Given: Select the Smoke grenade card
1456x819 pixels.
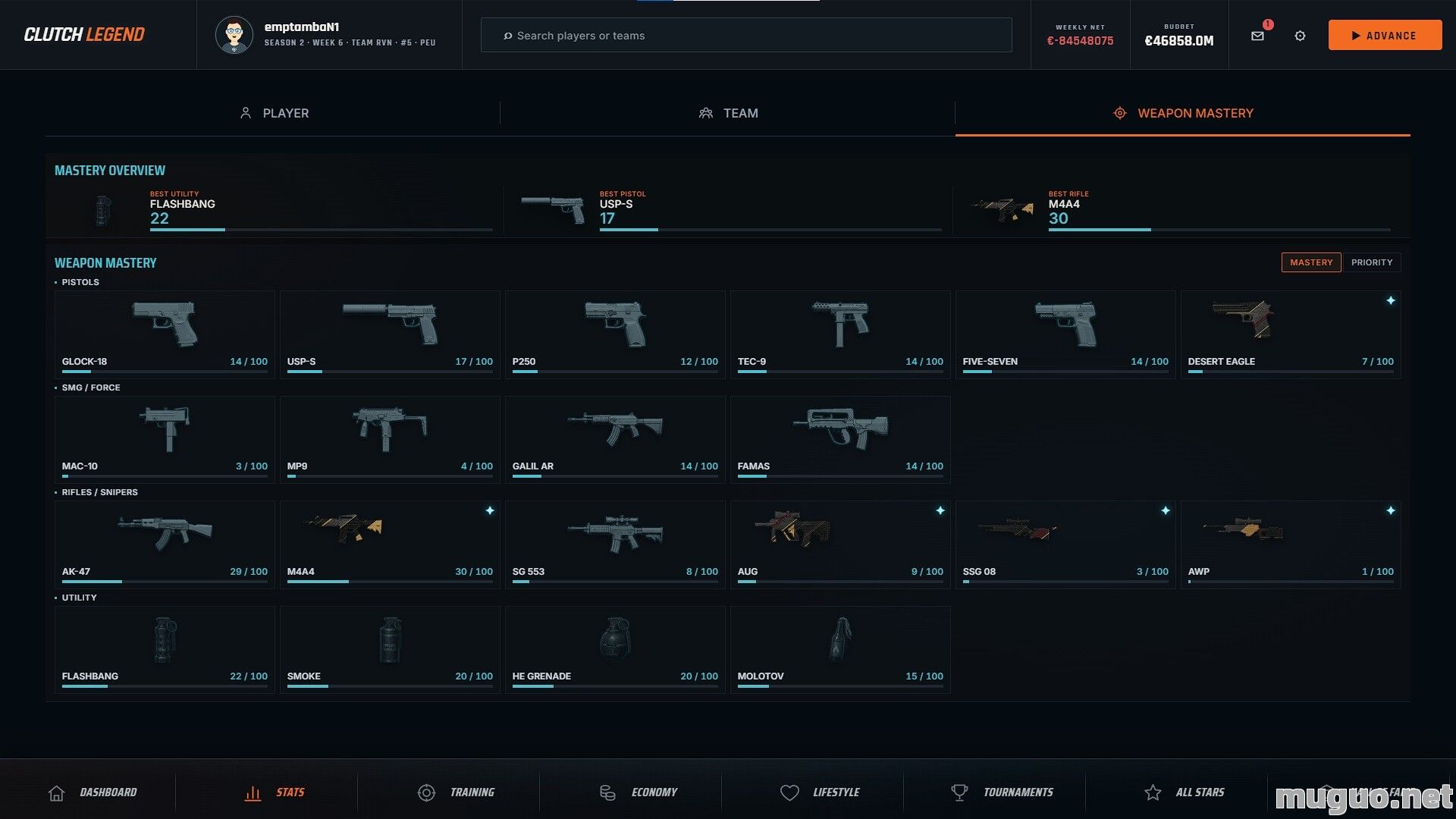Looking at the screenshot, I should (390, 650).
